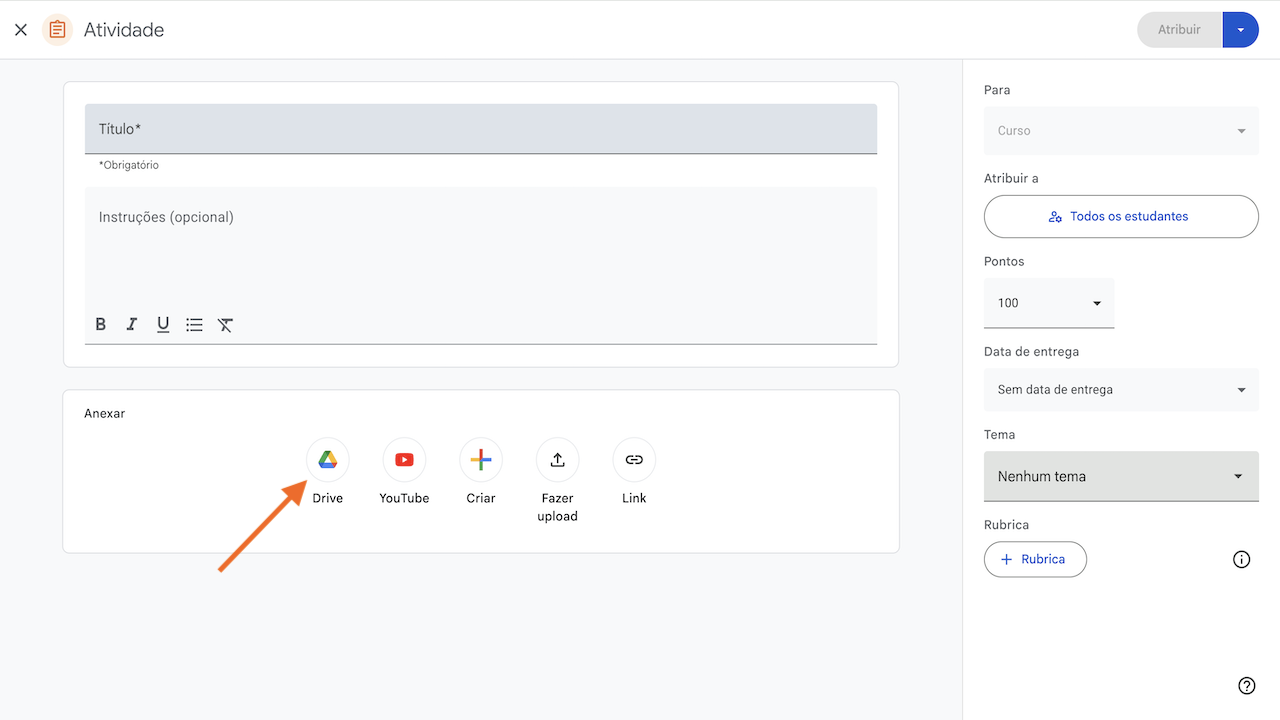Toggle underline formatting in instructions
Viewport: 1280px width, 720px height.
[x=163, y=324]
